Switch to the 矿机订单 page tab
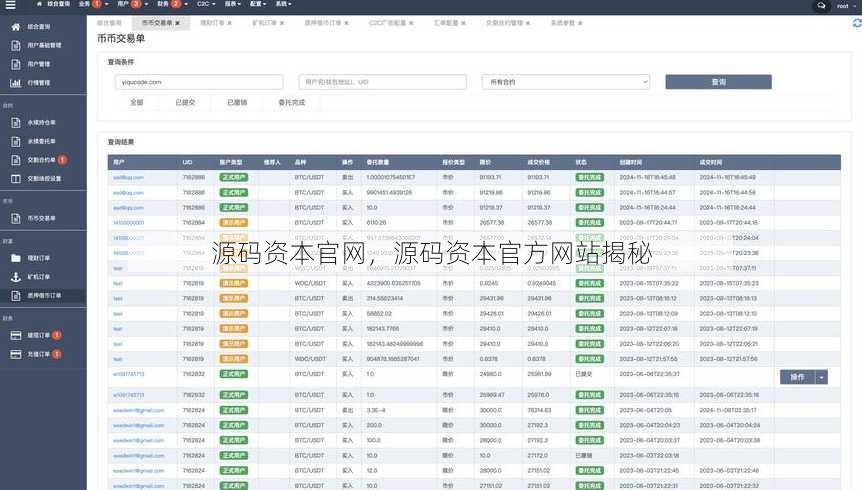Viewport: 862px width, 490px height. pos(264,23)
